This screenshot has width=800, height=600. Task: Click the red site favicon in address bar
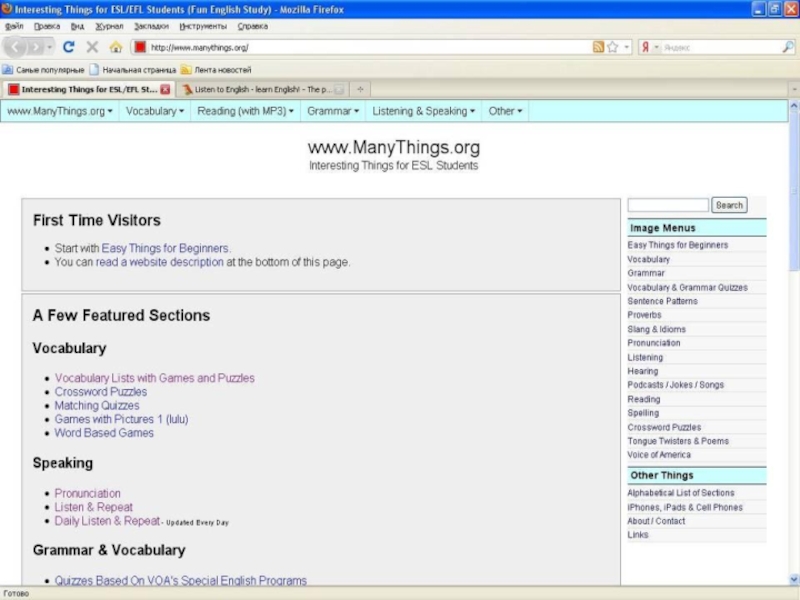tap(140, 47)
